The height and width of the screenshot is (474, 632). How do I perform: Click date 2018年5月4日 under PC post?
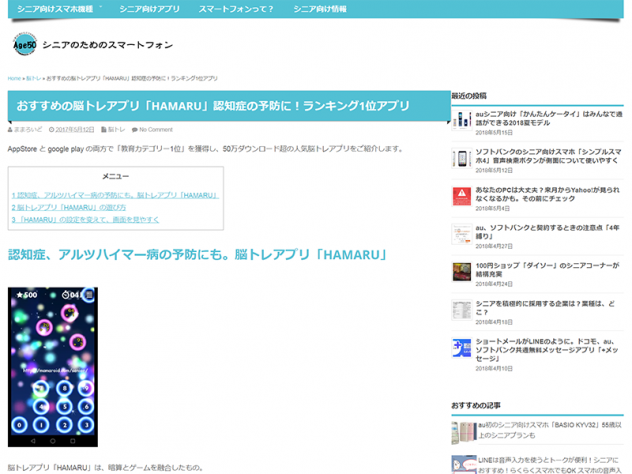(x=493, y=208)
